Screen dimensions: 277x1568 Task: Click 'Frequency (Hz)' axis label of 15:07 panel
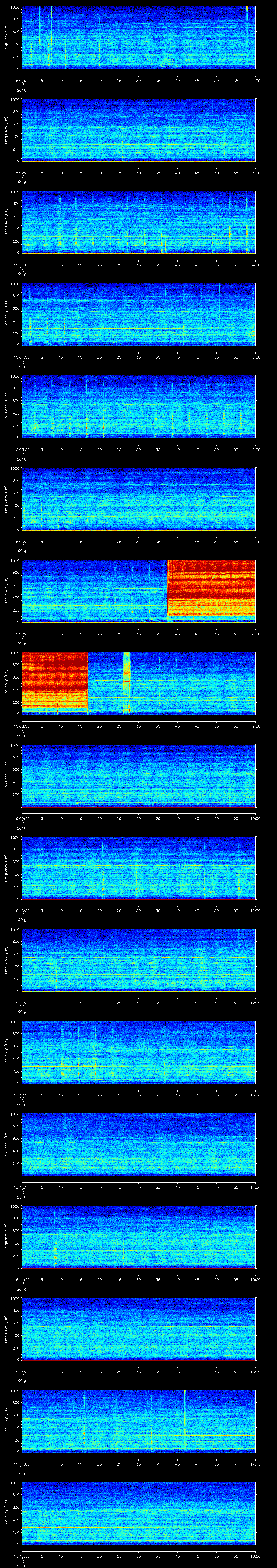(x=6, y=590)
